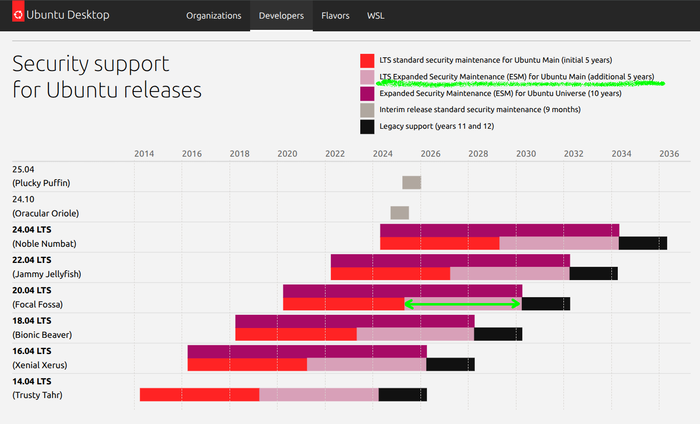Click the 14.04 LTS label
Image resolution: width=700 pixels, height=424 pixels.
coord(32,382)
